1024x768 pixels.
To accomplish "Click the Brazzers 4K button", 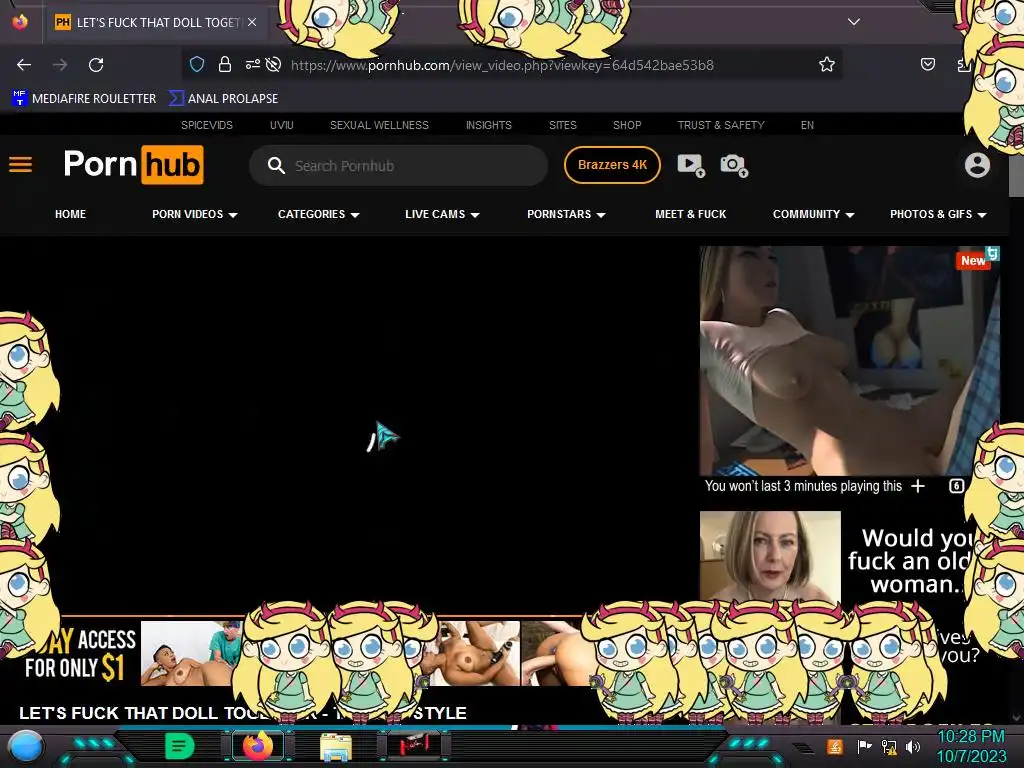I will point(612,165).
